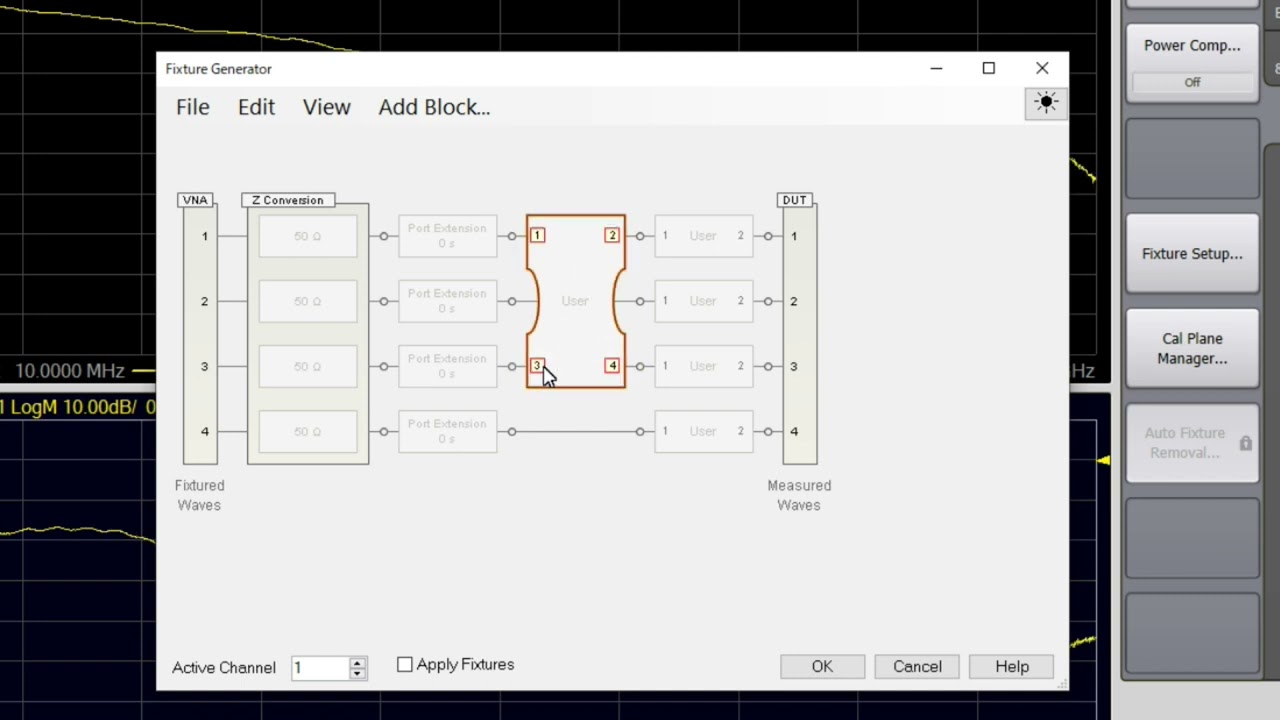The width and height of the screenshot is (1280, 720).
Task: Increase the Active Channel stepper
Action: 357,662
